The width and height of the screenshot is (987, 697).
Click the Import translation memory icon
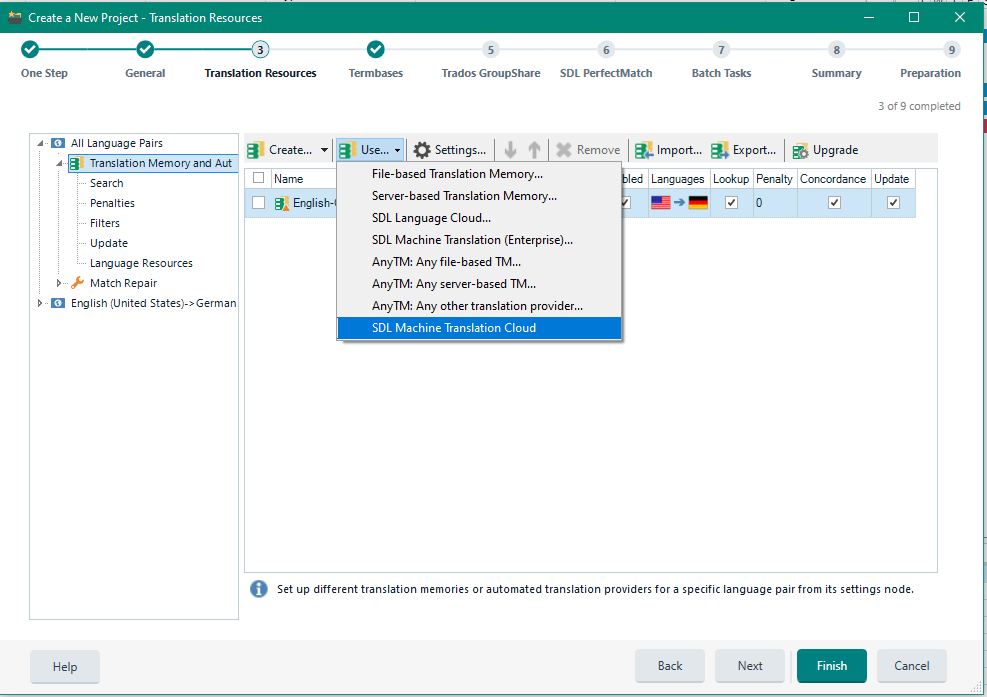(644, 150)
